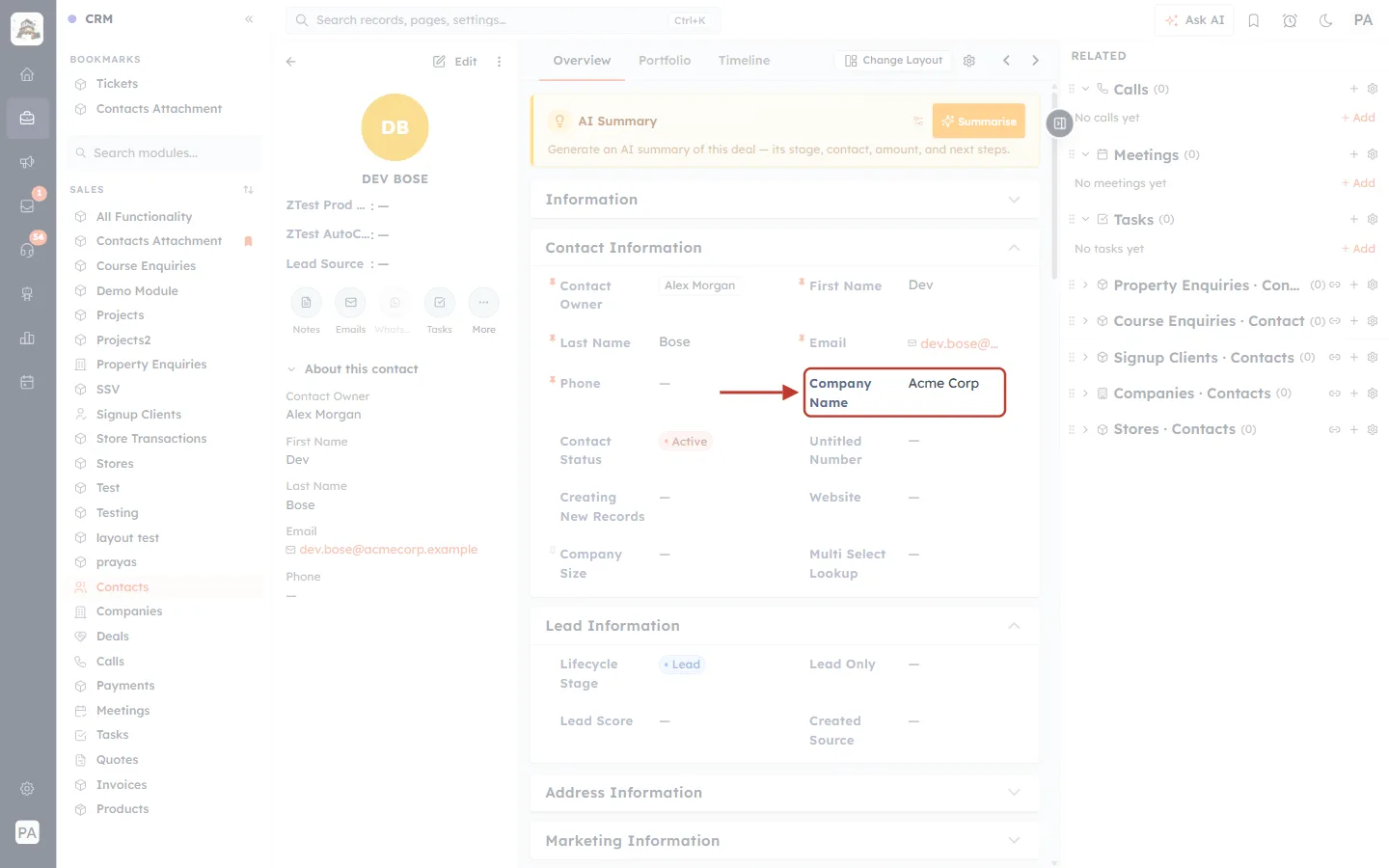Click the global search records field

click(503, 20)
